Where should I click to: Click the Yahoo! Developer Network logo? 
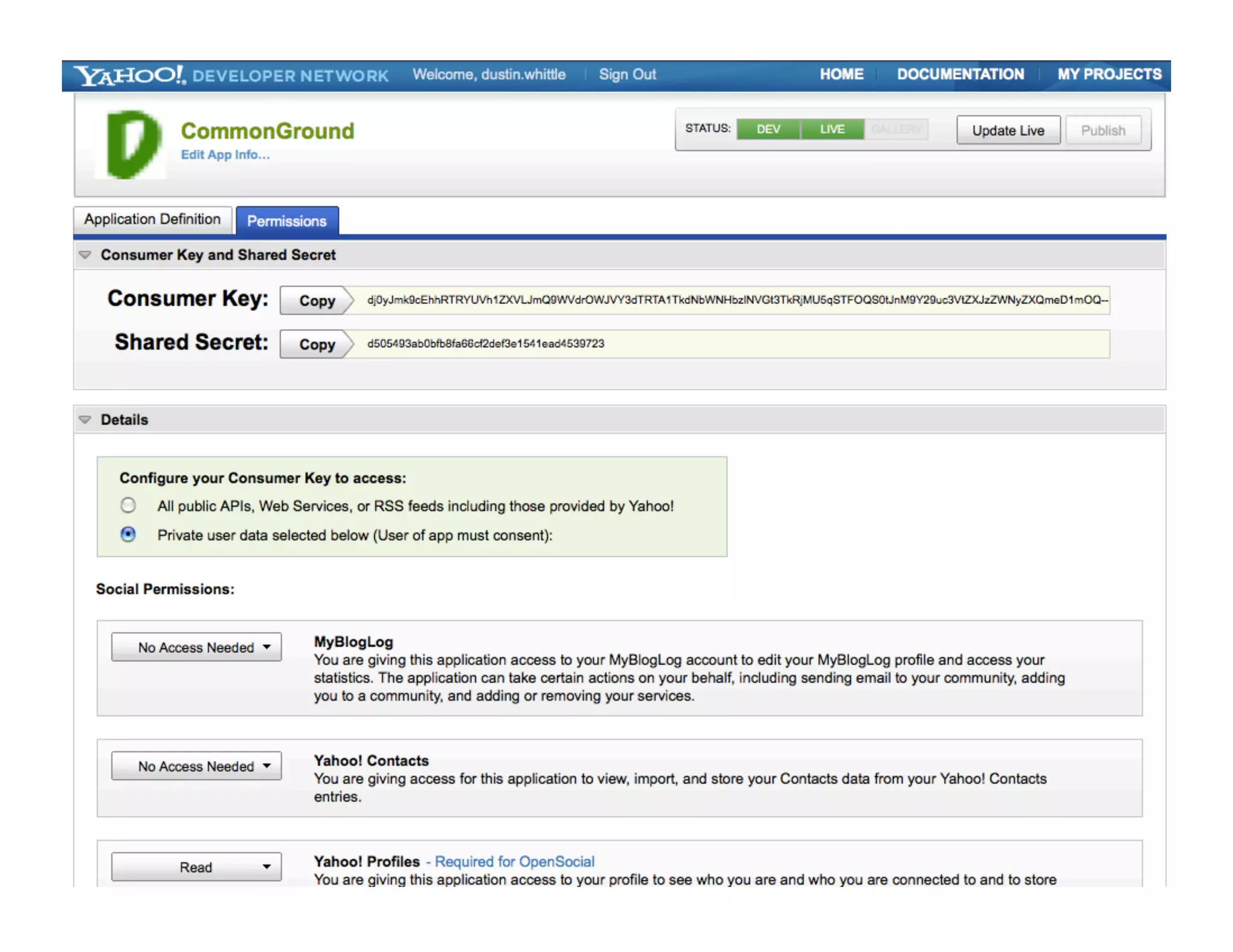pos(231,75)
